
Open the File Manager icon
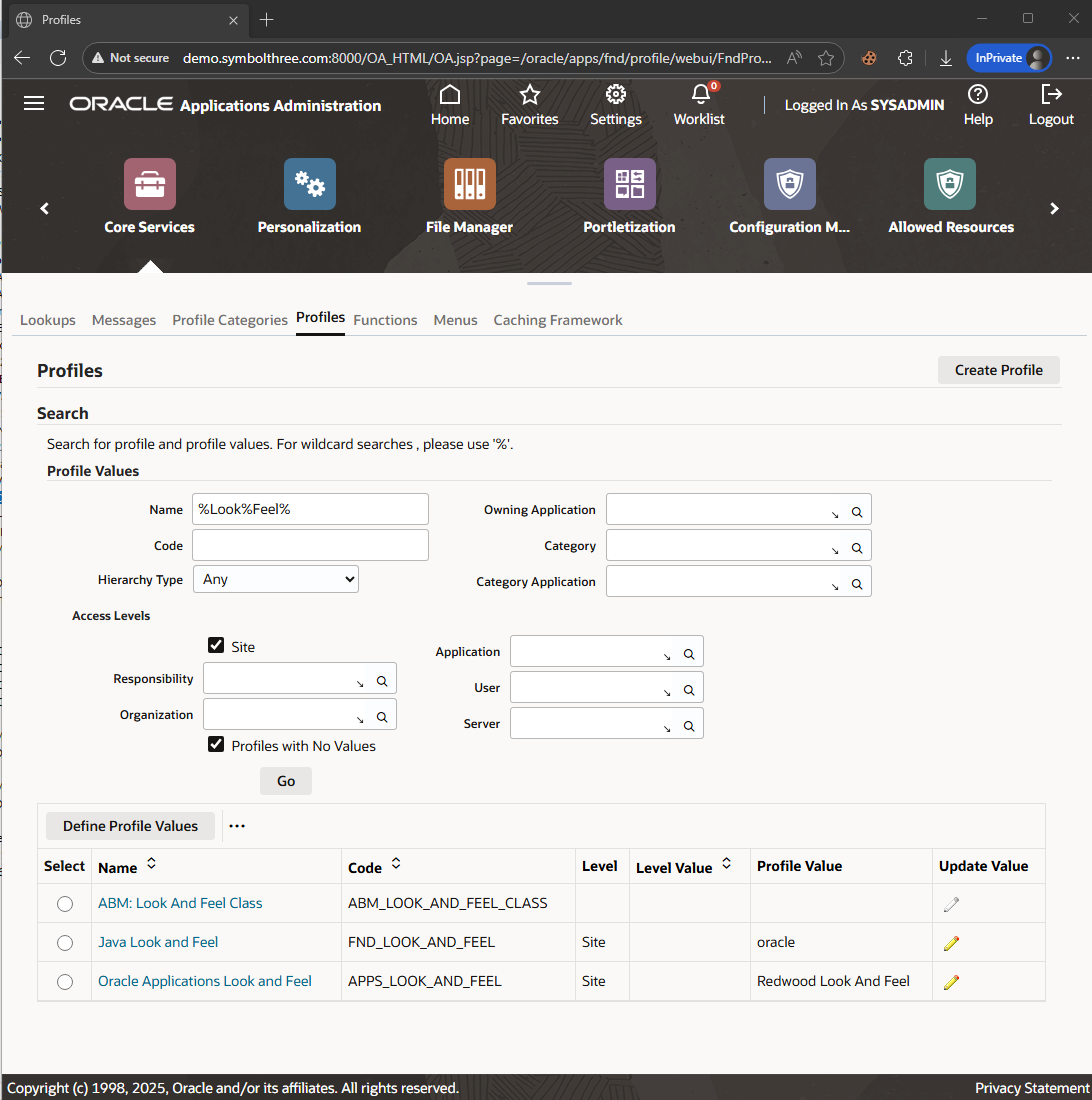click(x=469, y=184)
